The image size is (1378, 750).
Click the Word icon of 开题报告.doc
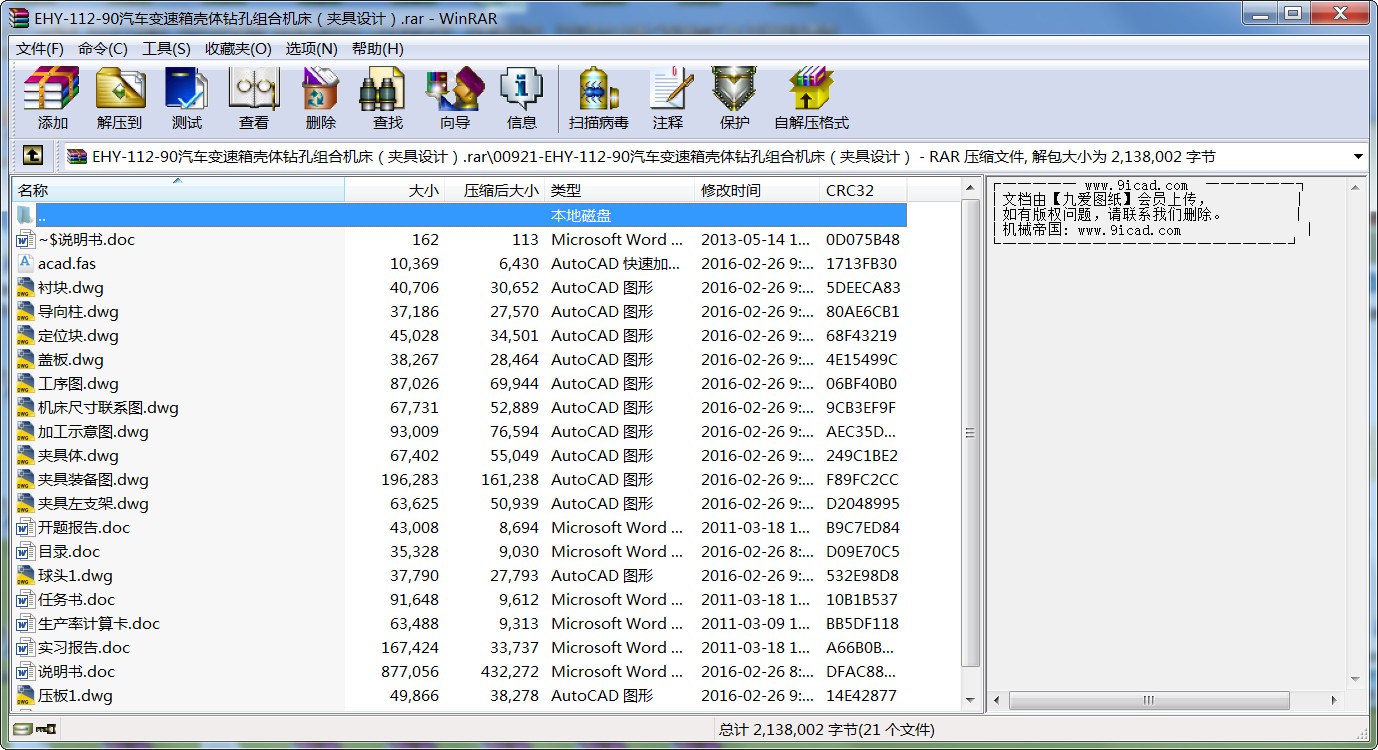pyautogui.click(x=26, y=527)
